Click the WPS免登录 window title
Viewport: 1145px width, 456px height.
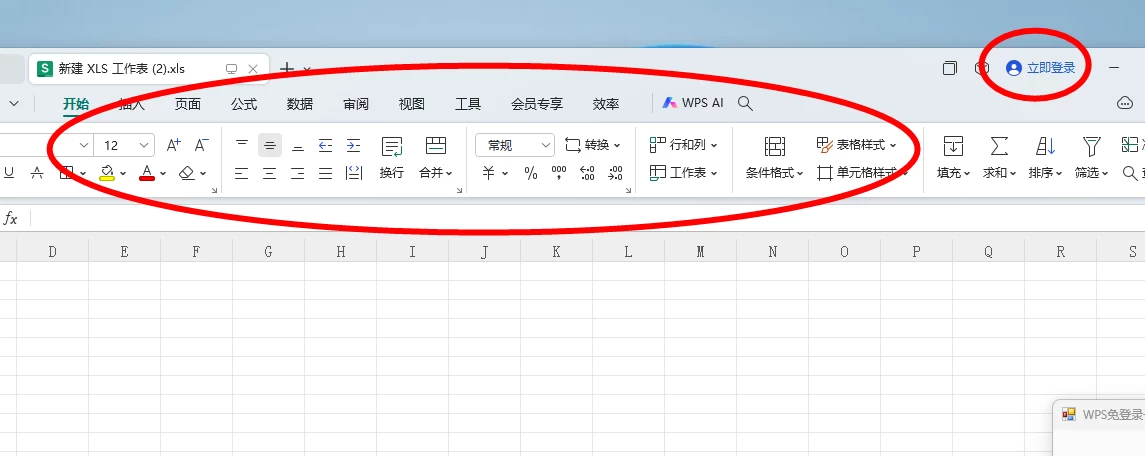pos(1112,414)
